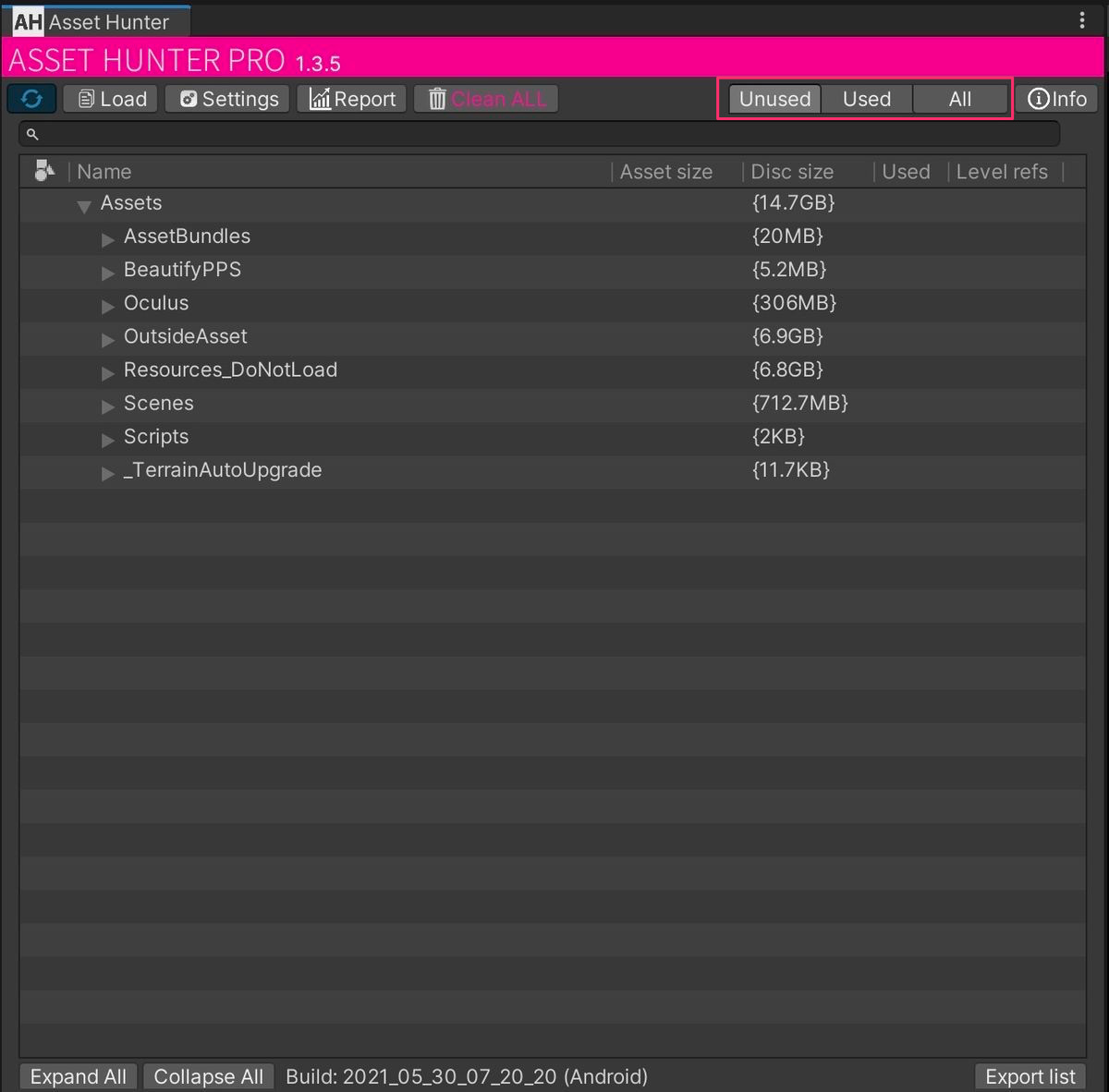The height and width of the screenshot is (1092, 1109).
Task: Select the Resources_DoNotLoad row name
Action: [x=230, y=370]
